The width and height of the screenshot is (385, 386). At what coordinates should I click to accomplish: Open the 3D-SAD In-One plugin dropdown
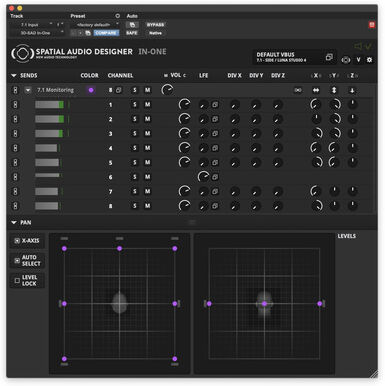click(x=38, y=33)
